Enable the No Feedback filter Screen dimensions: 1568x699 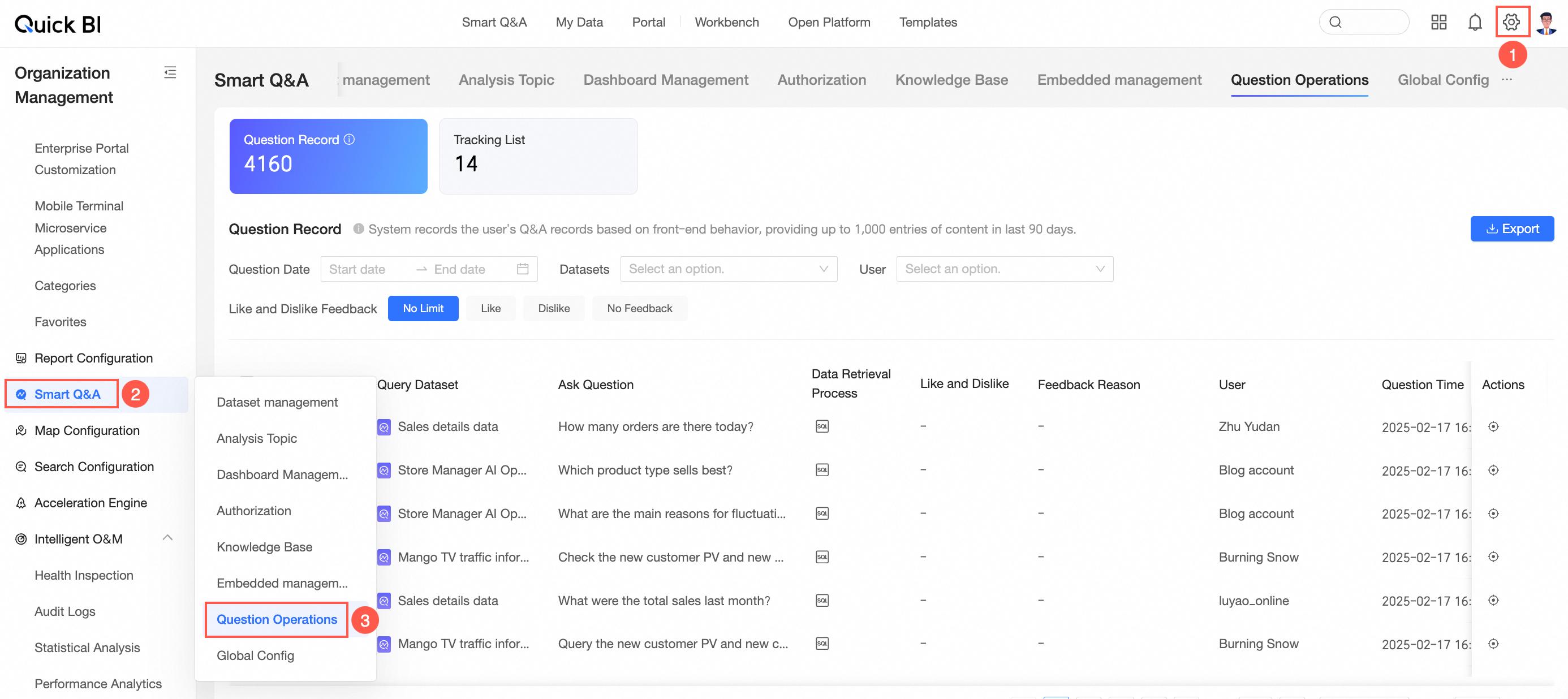coord(640,308)
